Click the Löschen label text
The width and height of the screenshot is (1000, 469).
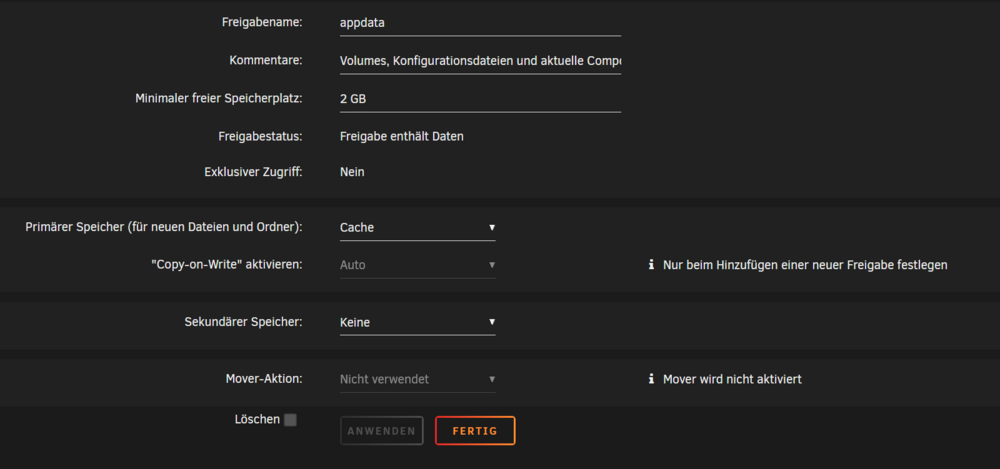pos(257,420)
